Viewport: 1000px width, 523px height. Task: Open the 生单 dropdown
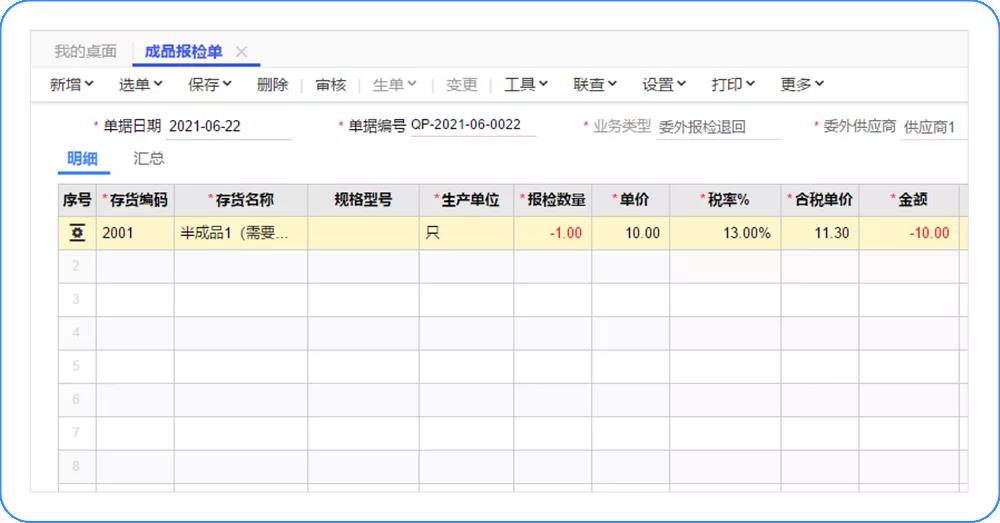pyautogui.click(x=394, y=84)
